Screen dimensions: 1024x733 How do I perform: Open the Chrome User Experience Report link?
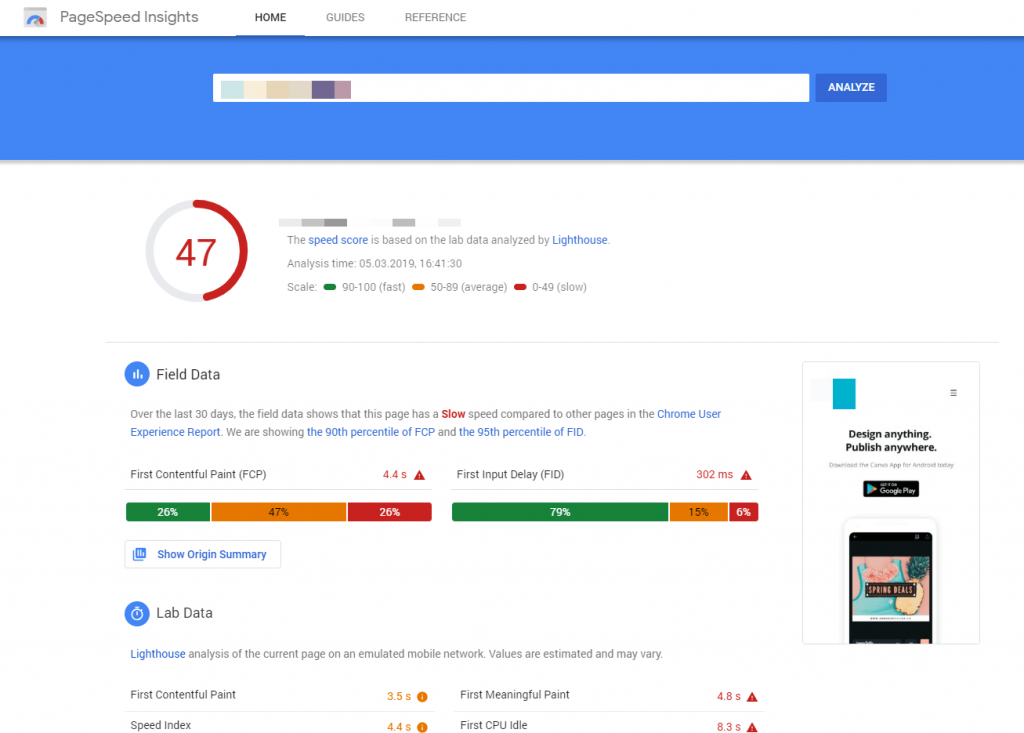pos(689,413)
